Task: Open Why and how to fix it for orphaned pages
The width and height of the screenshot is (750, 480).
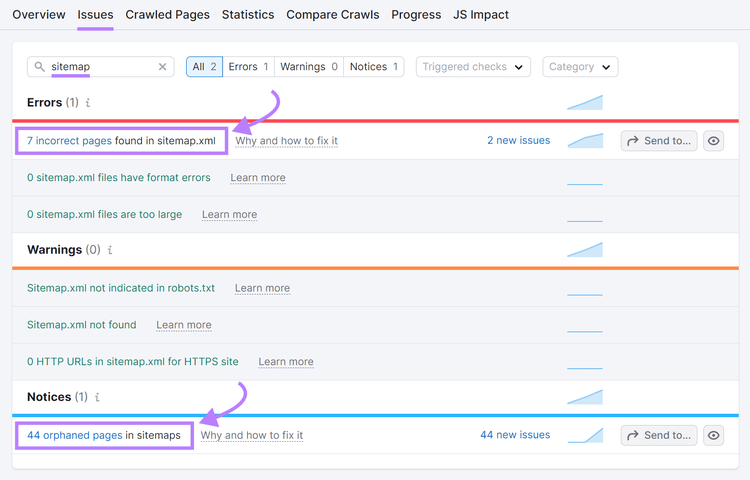Action: click(252, 436)
